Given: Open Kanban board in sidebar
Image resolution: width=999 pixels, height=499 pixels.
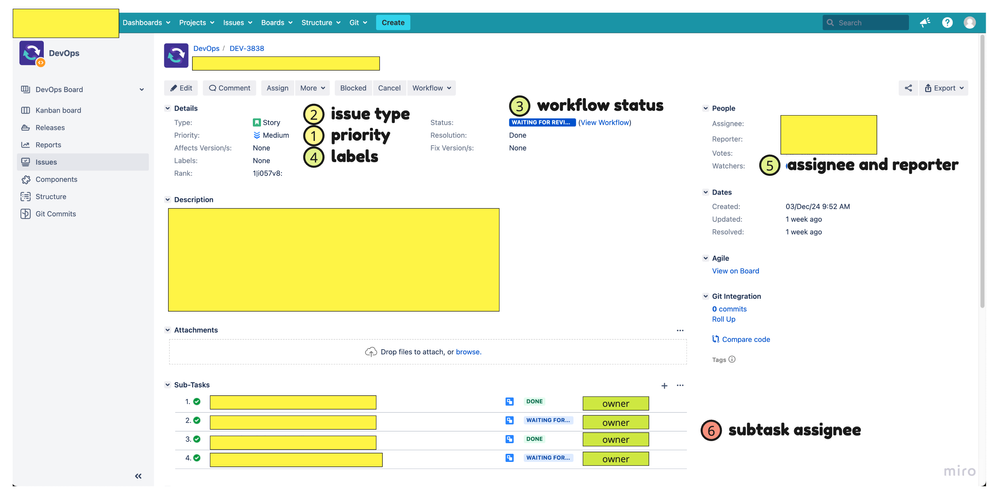Looking at the screenshot, I should [x=58, y=110].
